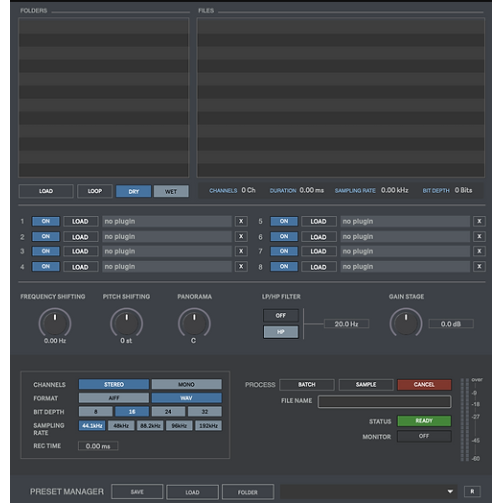Clear plugin slot 5 using X button
The width and height of the screenshot is (503, 503).
(x=479, y=221)
